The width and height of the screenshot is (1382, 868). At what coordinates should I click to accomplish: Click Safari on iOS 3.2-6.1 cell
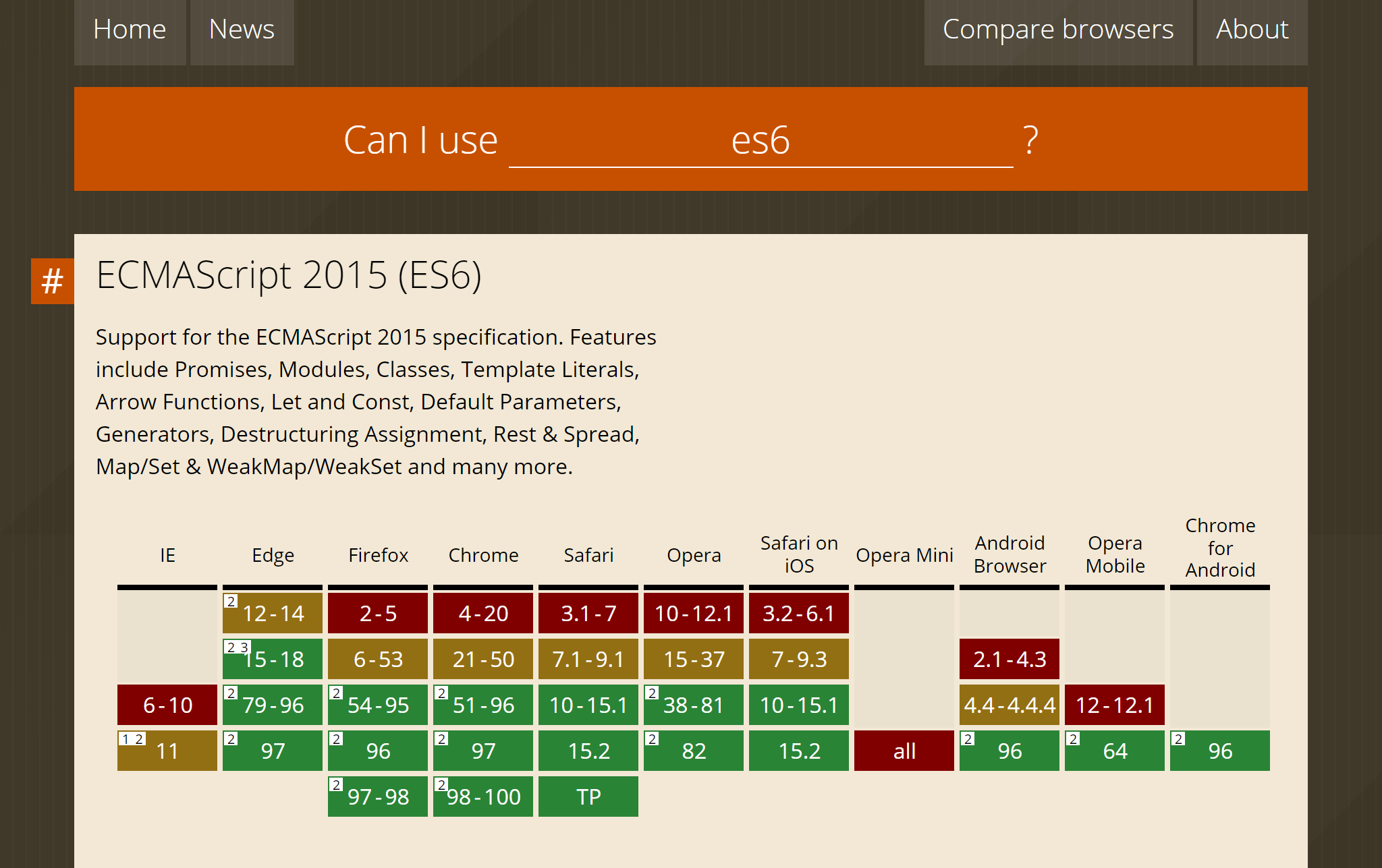tap(799, 613)
